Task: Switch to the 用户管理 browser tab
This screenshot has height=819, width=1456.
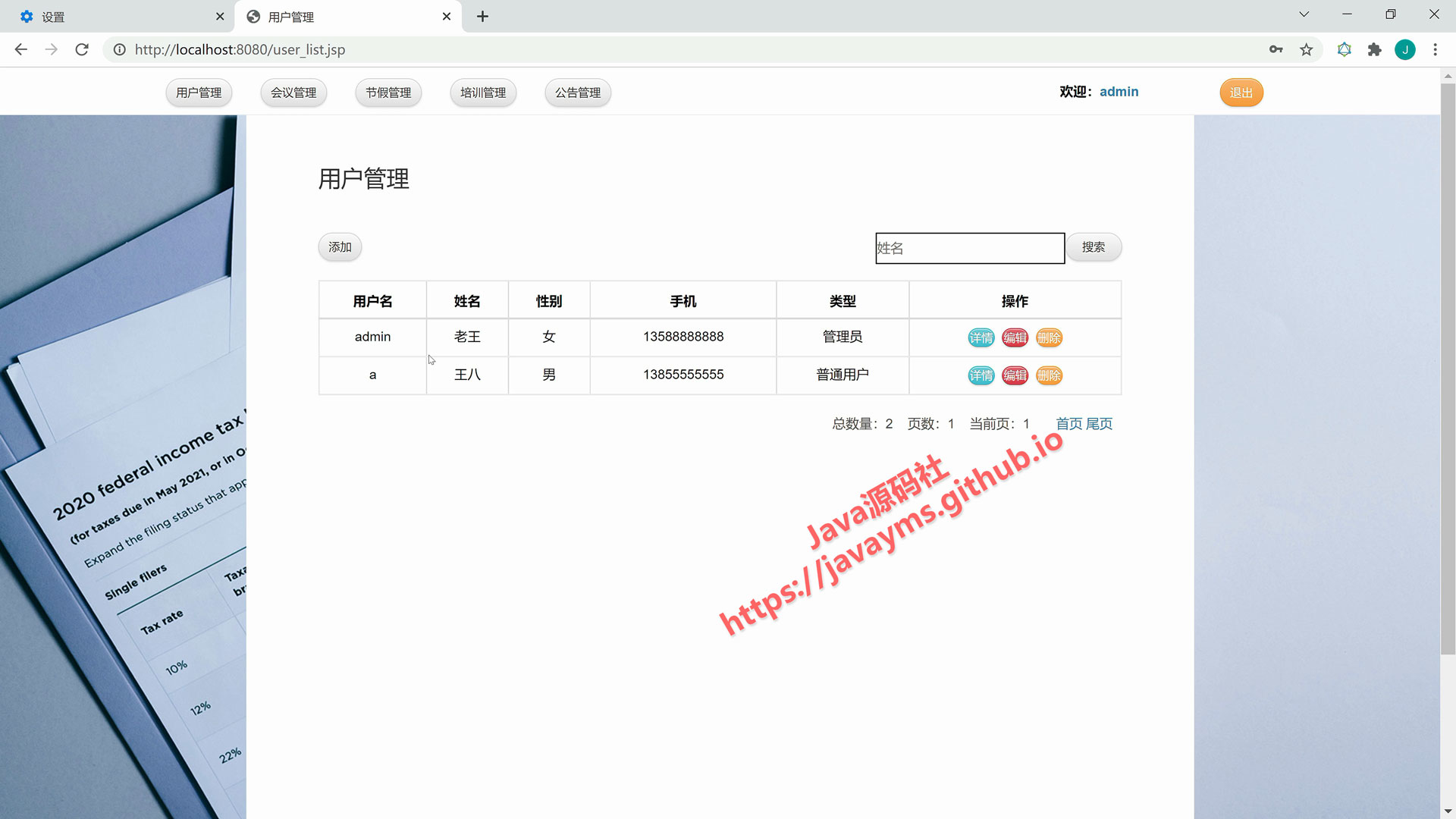Action: click(349, 16)
